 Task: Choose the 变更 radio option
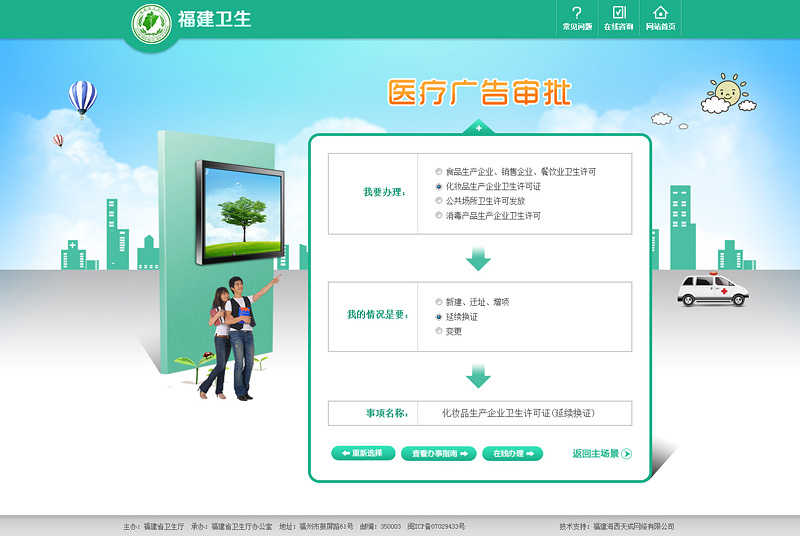pos(438,331)
